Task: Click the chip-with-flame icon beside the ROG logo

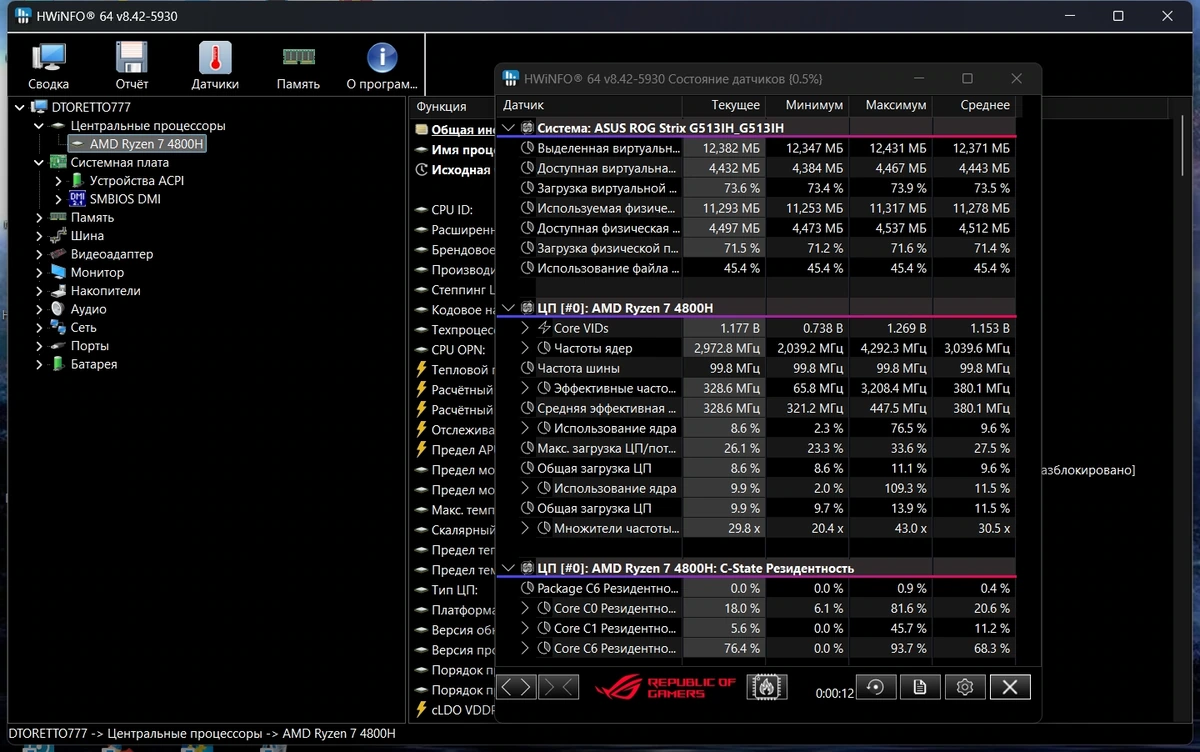Action: tap(767, 687)
